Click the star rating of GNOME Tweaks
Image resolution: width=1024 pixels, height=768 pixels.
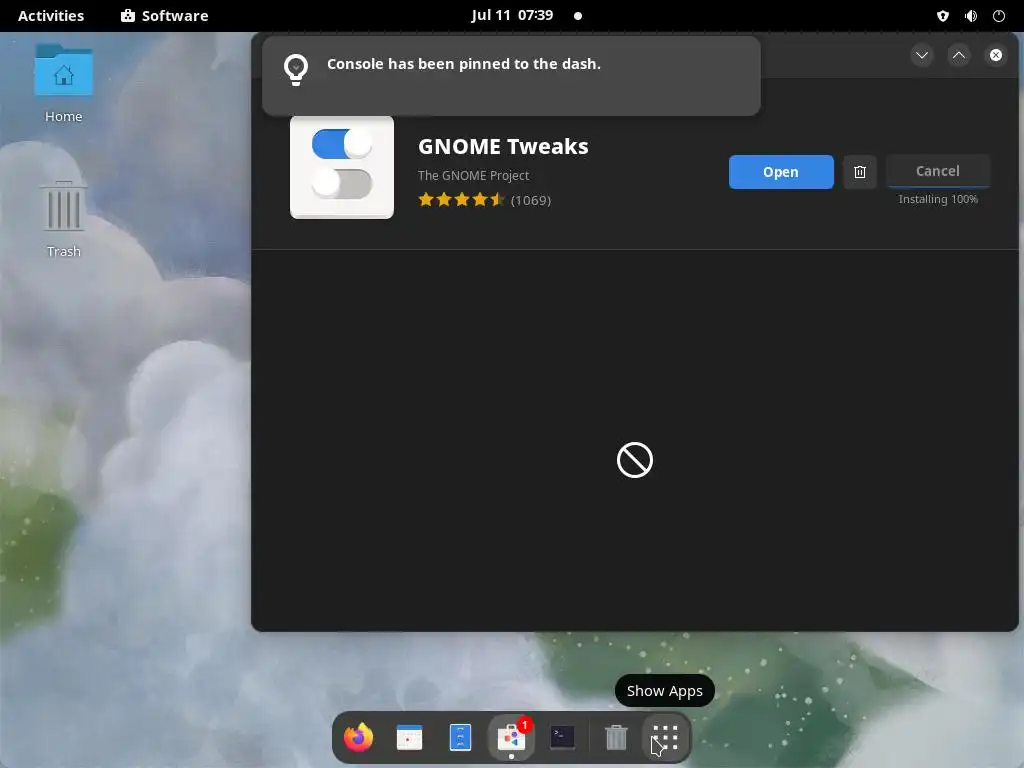(x=461, y=200)
